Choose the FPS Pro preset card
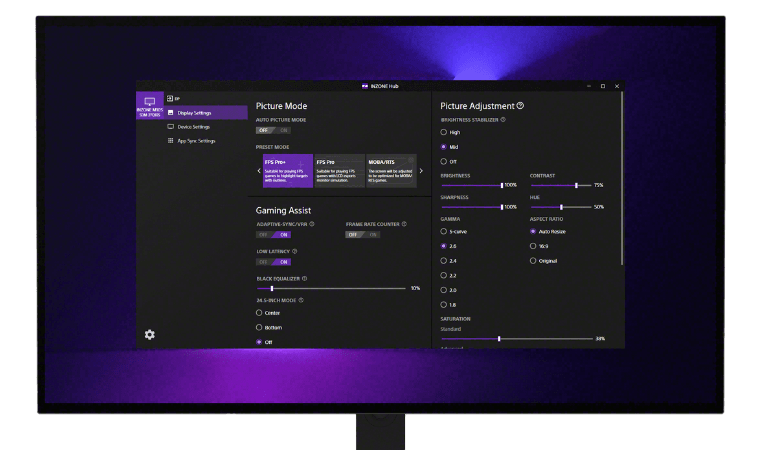This screenshot has width=760, height=450. pos(338,171)
